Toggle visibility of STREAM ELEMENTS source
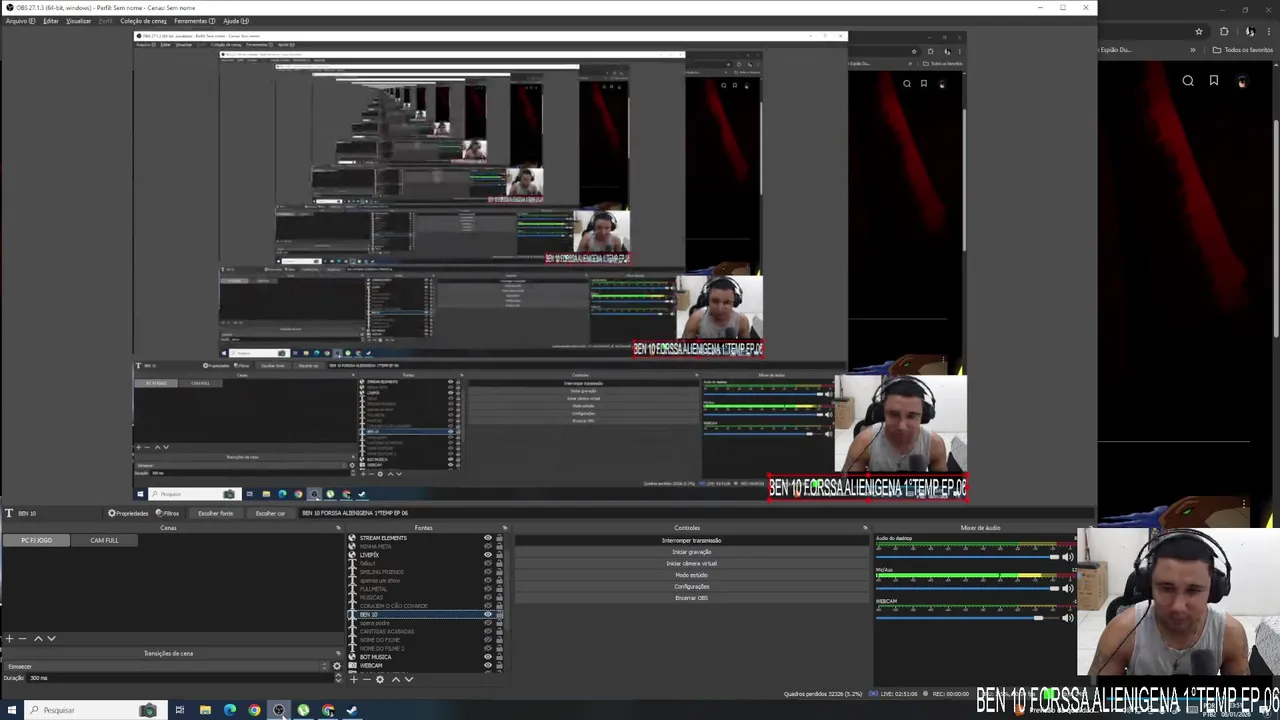The image size is (1280, 720). coord(488,538)
